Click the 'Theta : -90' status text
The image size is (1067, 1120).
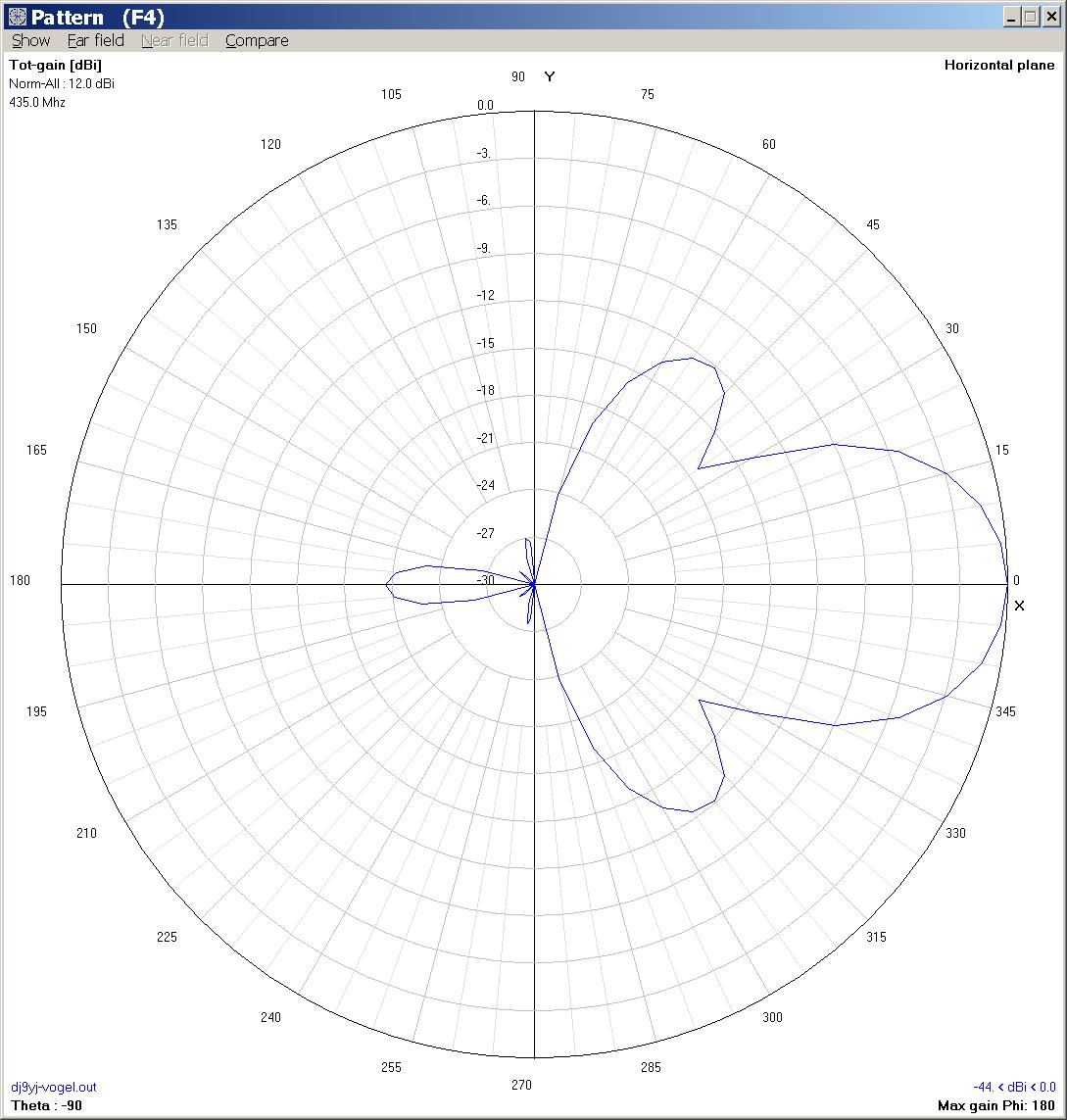pyautogui.click(x=46, y=1105)
